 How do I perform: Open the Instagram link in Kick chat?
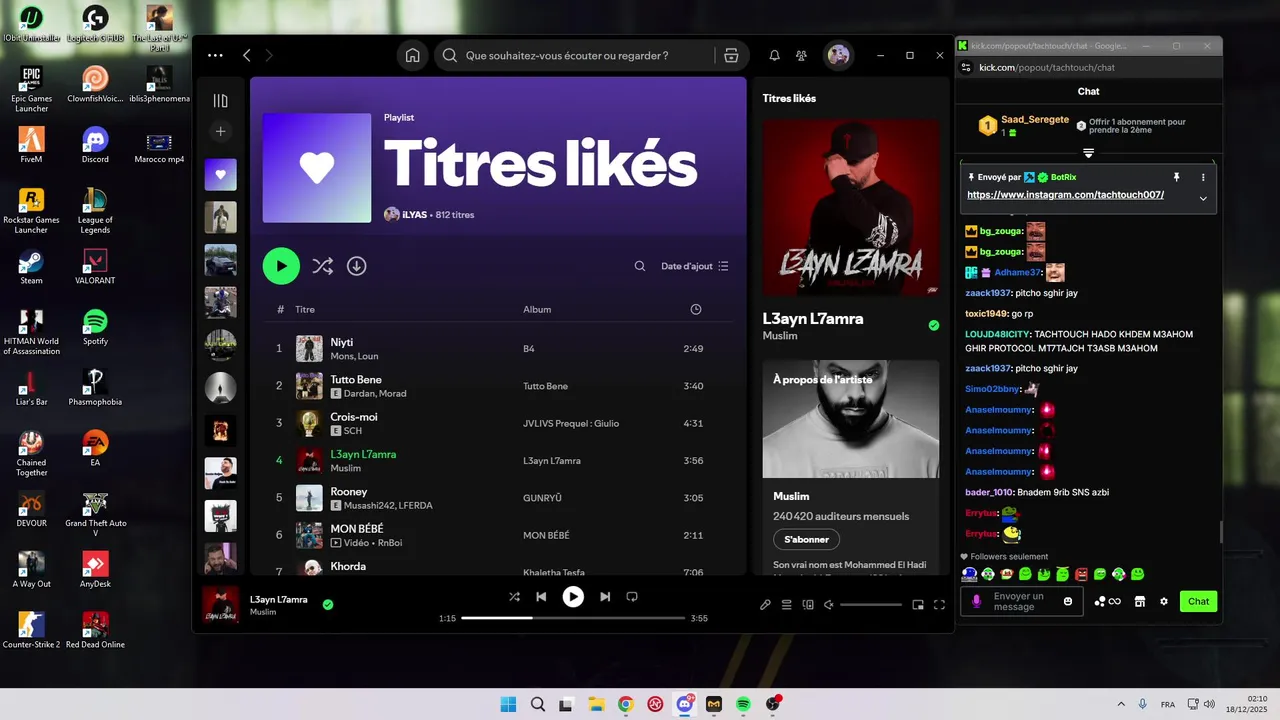[x=1065, y=195]
